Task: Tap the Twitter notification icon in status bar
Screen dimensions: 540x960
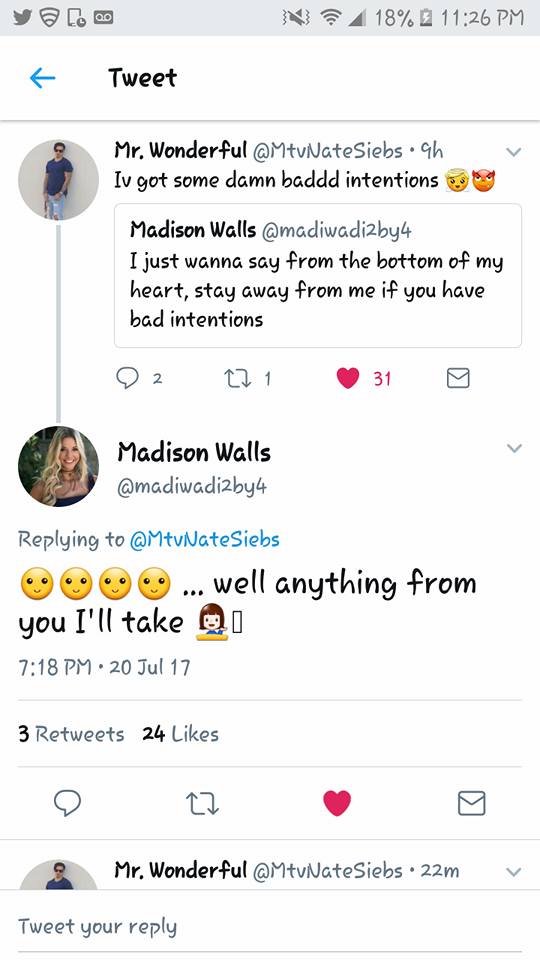Action: pyautogui.click(x=23, y=18)
